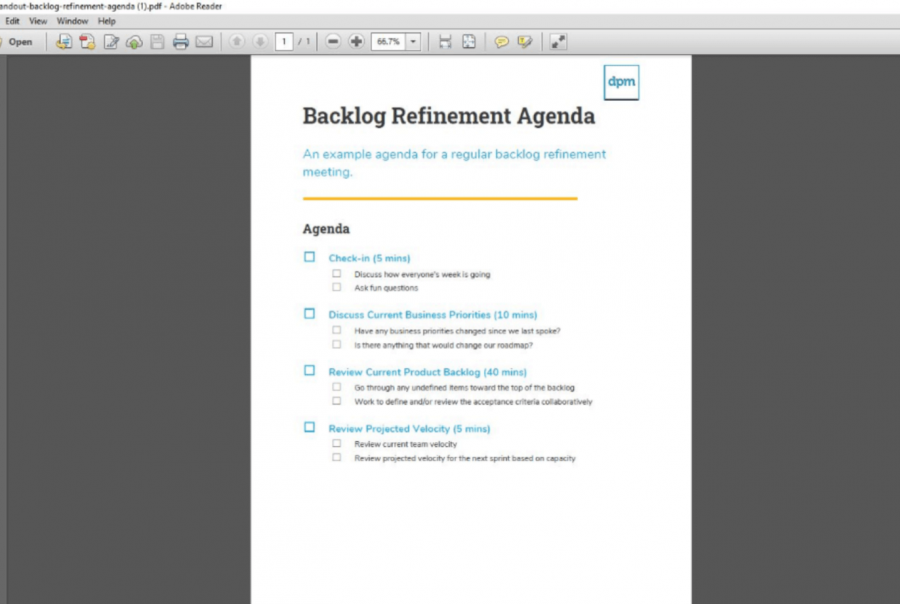
Task: Check 'Have any business priorities changed' box
Action: coord(336,330)
